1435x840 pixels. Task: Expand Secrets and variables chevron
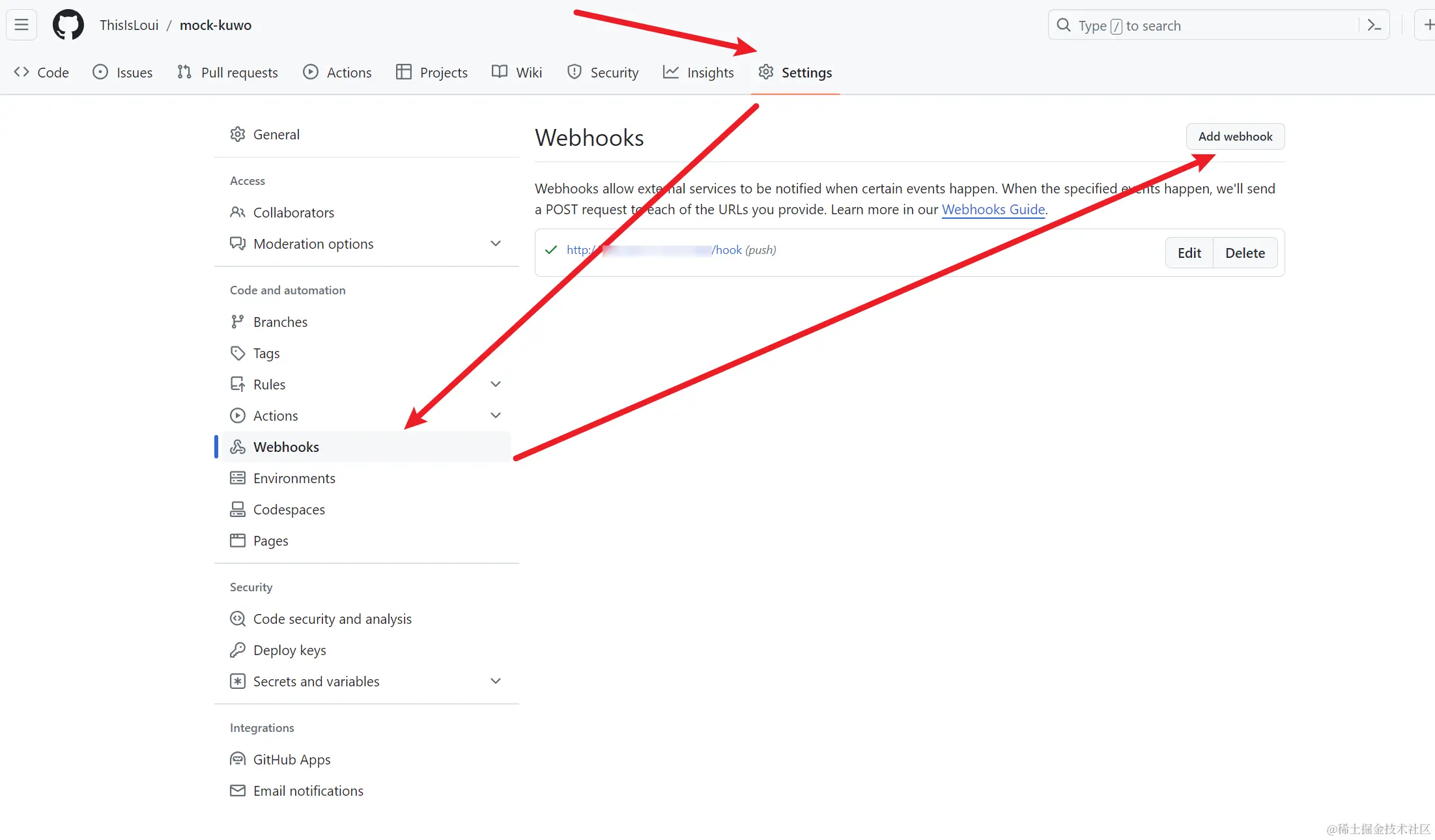click(495, 681)
